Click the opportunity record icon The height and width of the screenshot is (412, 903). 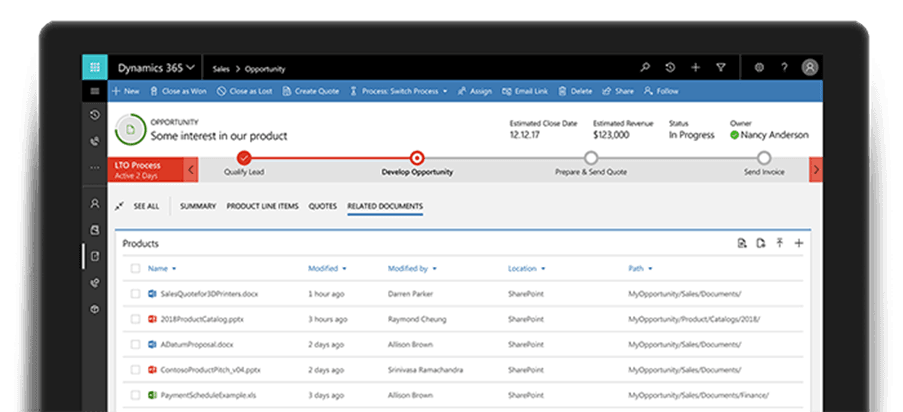pos(131,130)
